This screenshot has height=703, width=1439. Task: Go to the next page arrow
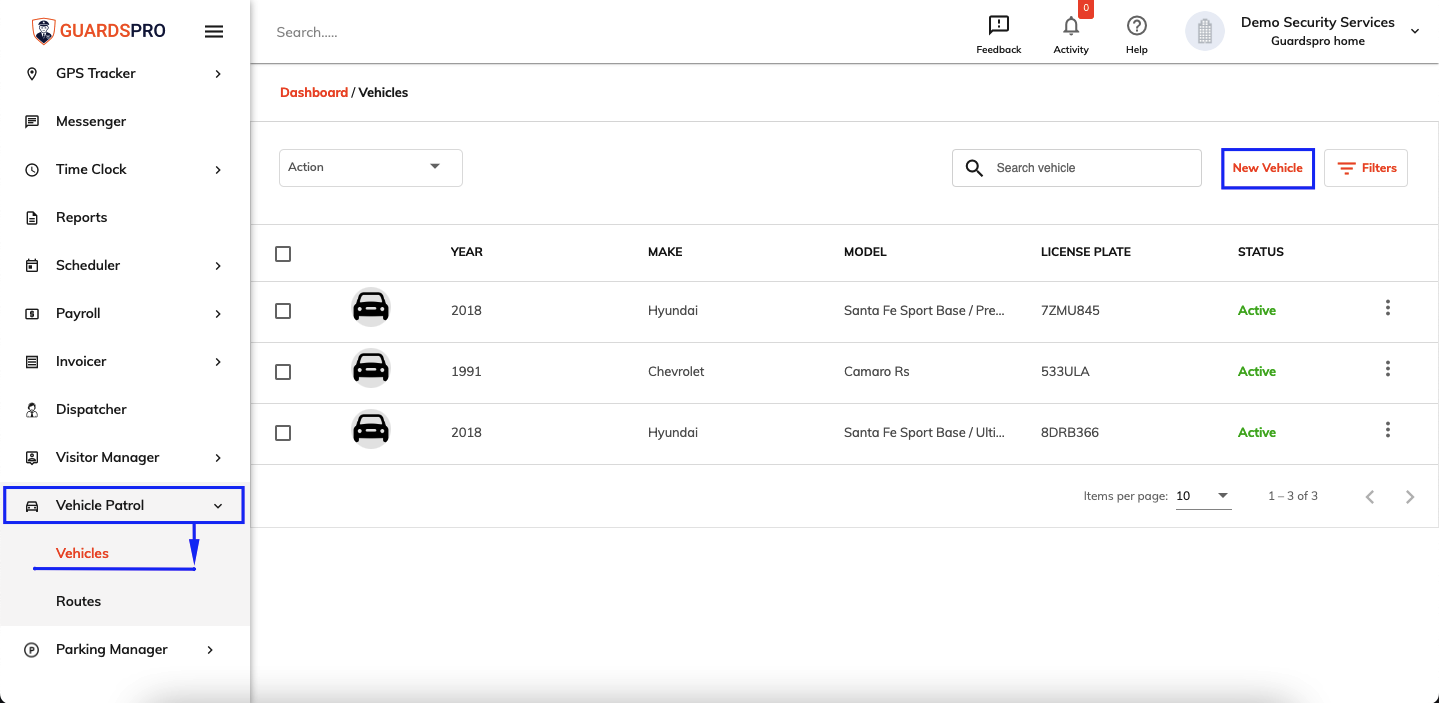(x=1410, y=496)
